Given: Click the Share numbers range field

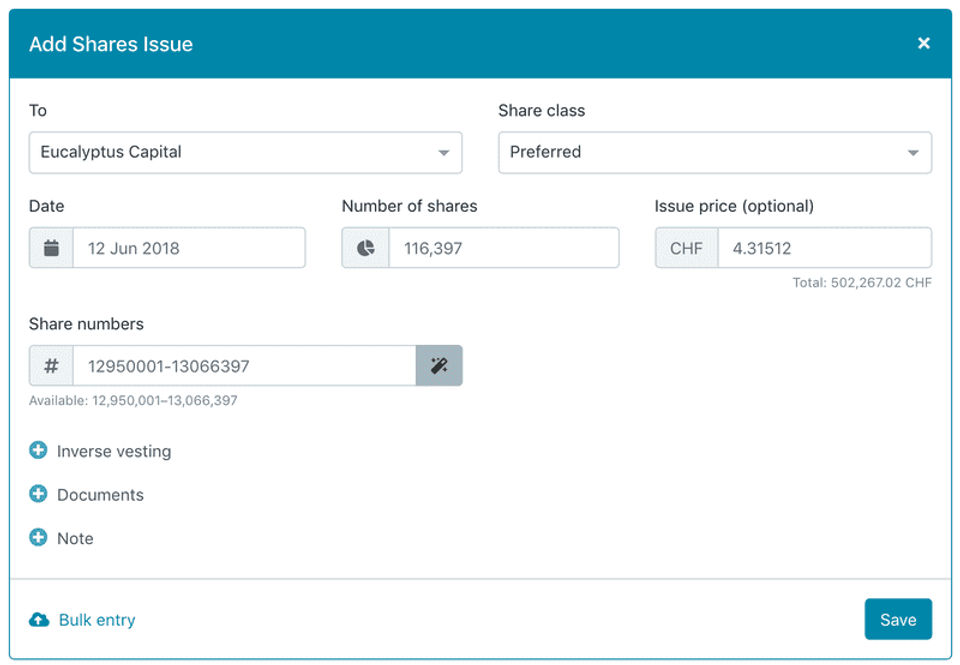Looking at the screenshot, I should tap(244, 366).
